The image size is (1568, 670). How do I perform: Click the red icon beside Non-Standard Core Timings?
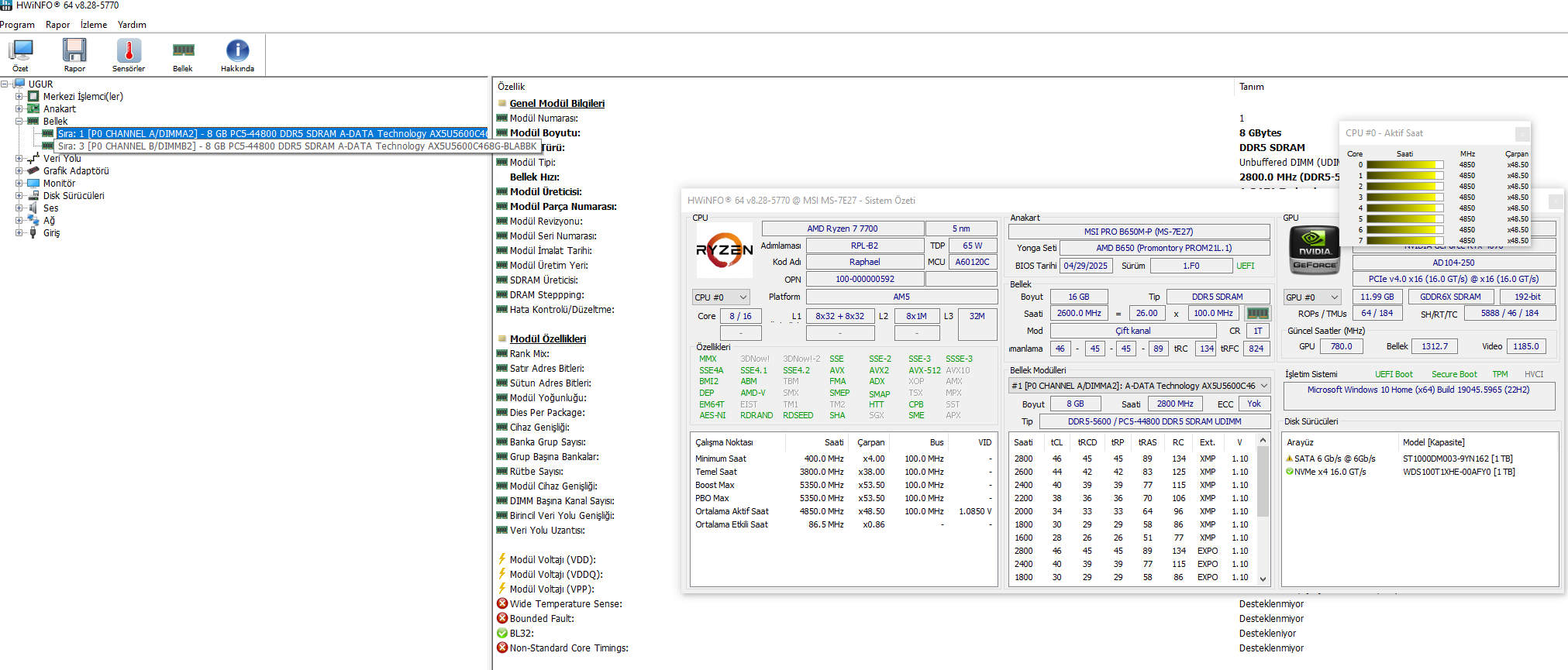click(502, 648)
